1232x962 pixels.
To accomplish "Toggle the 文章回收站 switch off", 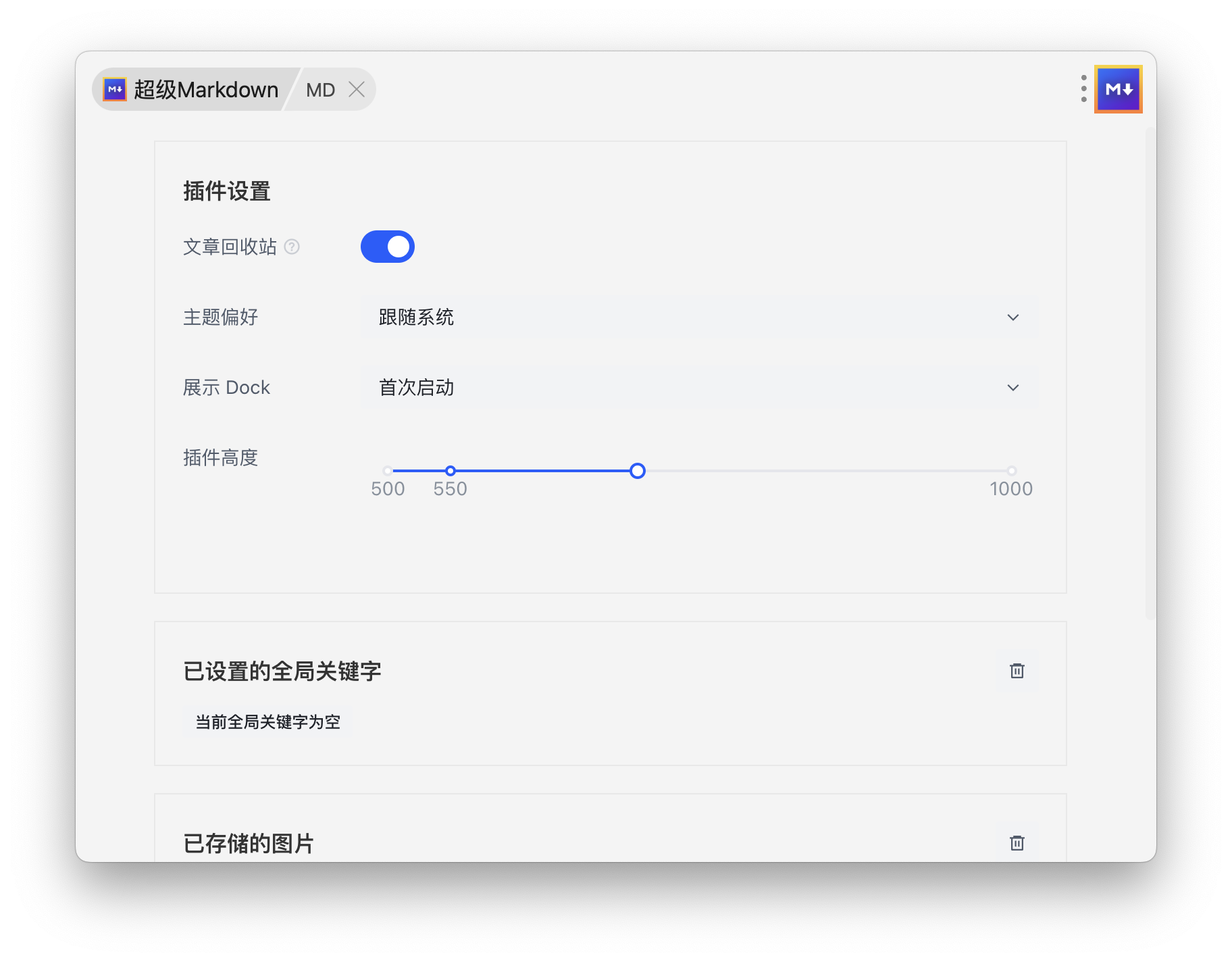I will 387,247.
